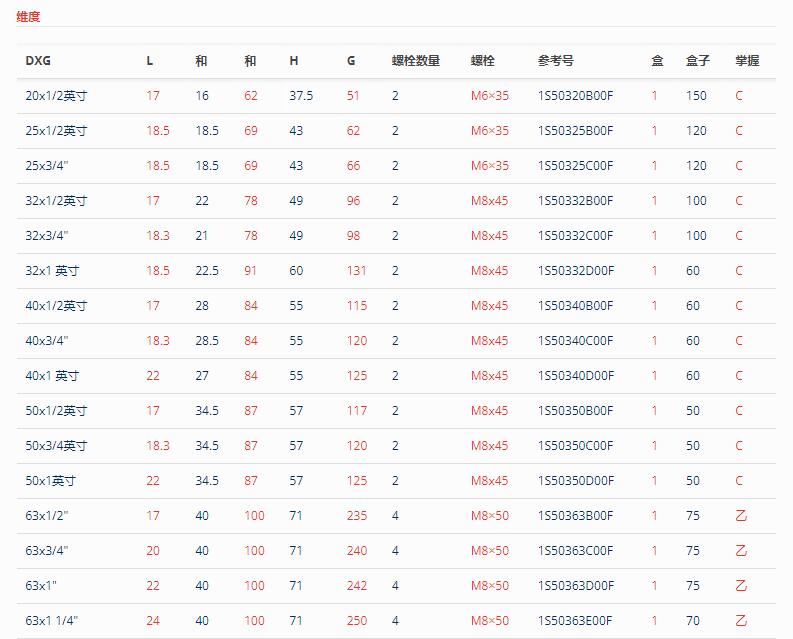
Task: Click the 32x1/2英寸 row label
Action: pos(56,201)
